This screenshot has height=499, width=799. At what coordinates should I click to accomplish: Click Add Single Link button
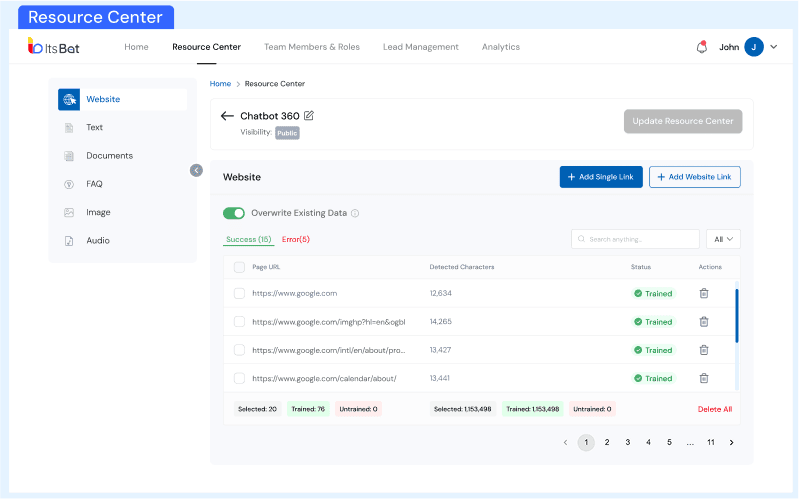pyautogui.click(x=601, y=177)
